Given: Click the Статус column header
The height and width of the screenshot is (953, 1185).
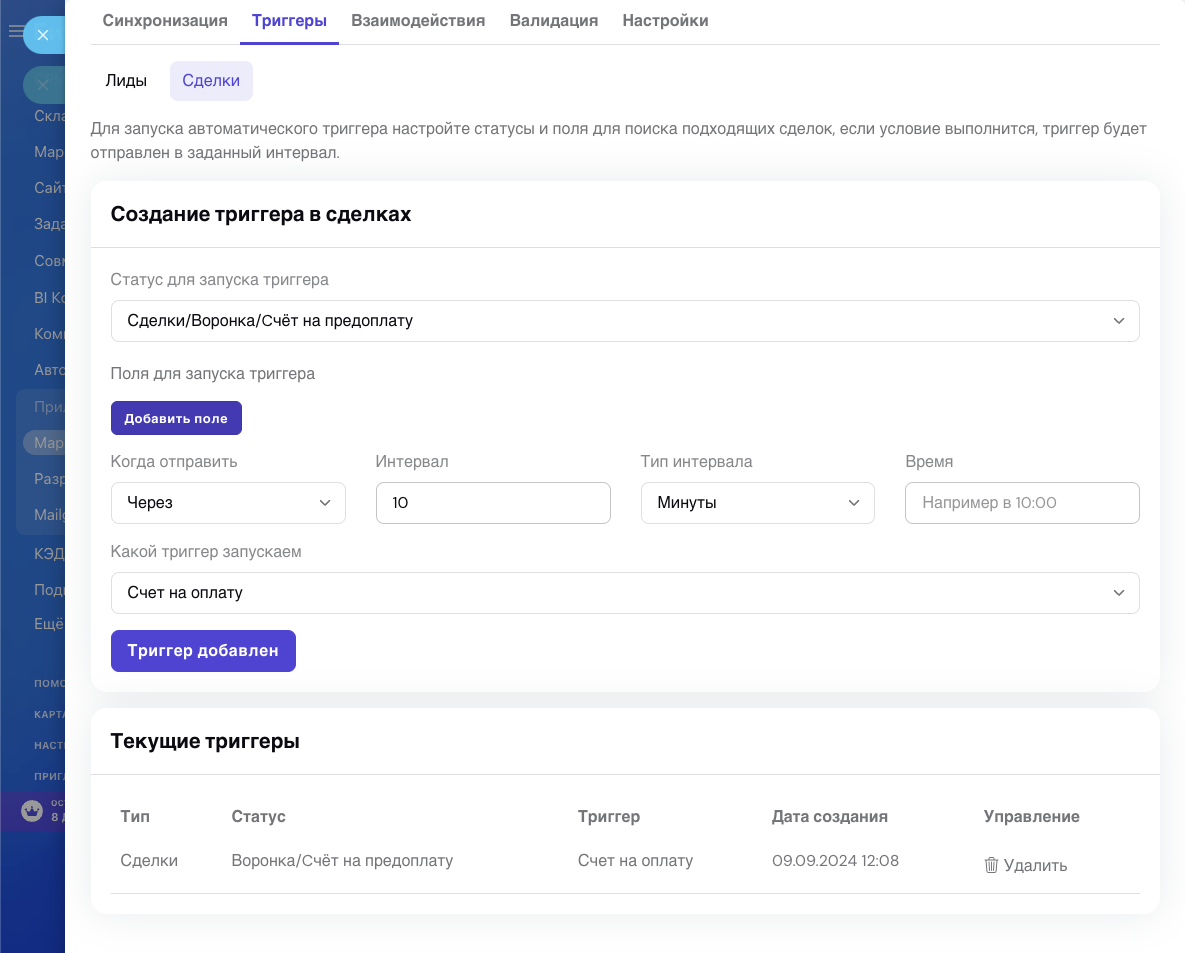Looking at the screenshot, I should [258, 816].
